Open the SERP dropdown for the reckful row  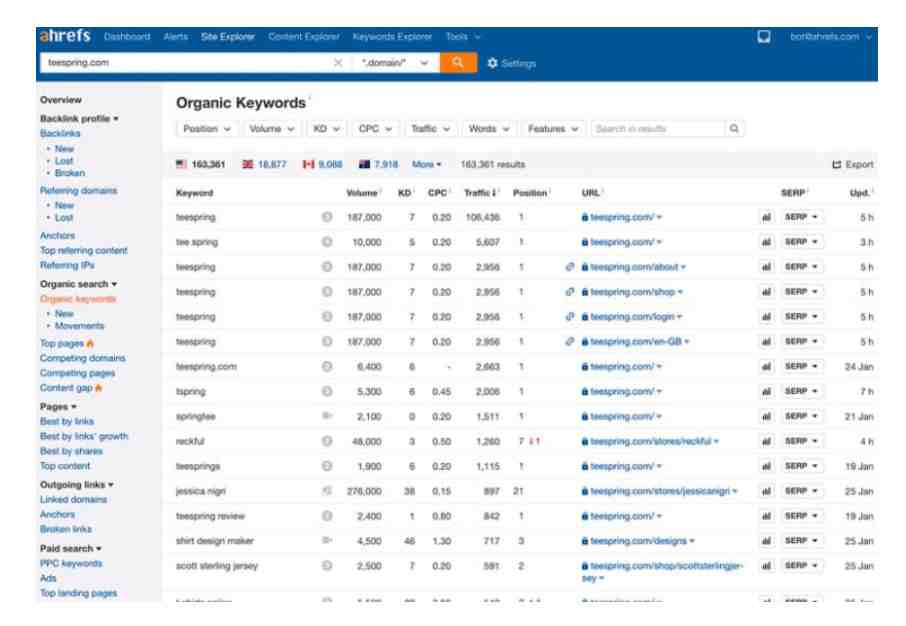tap(801, 441)
